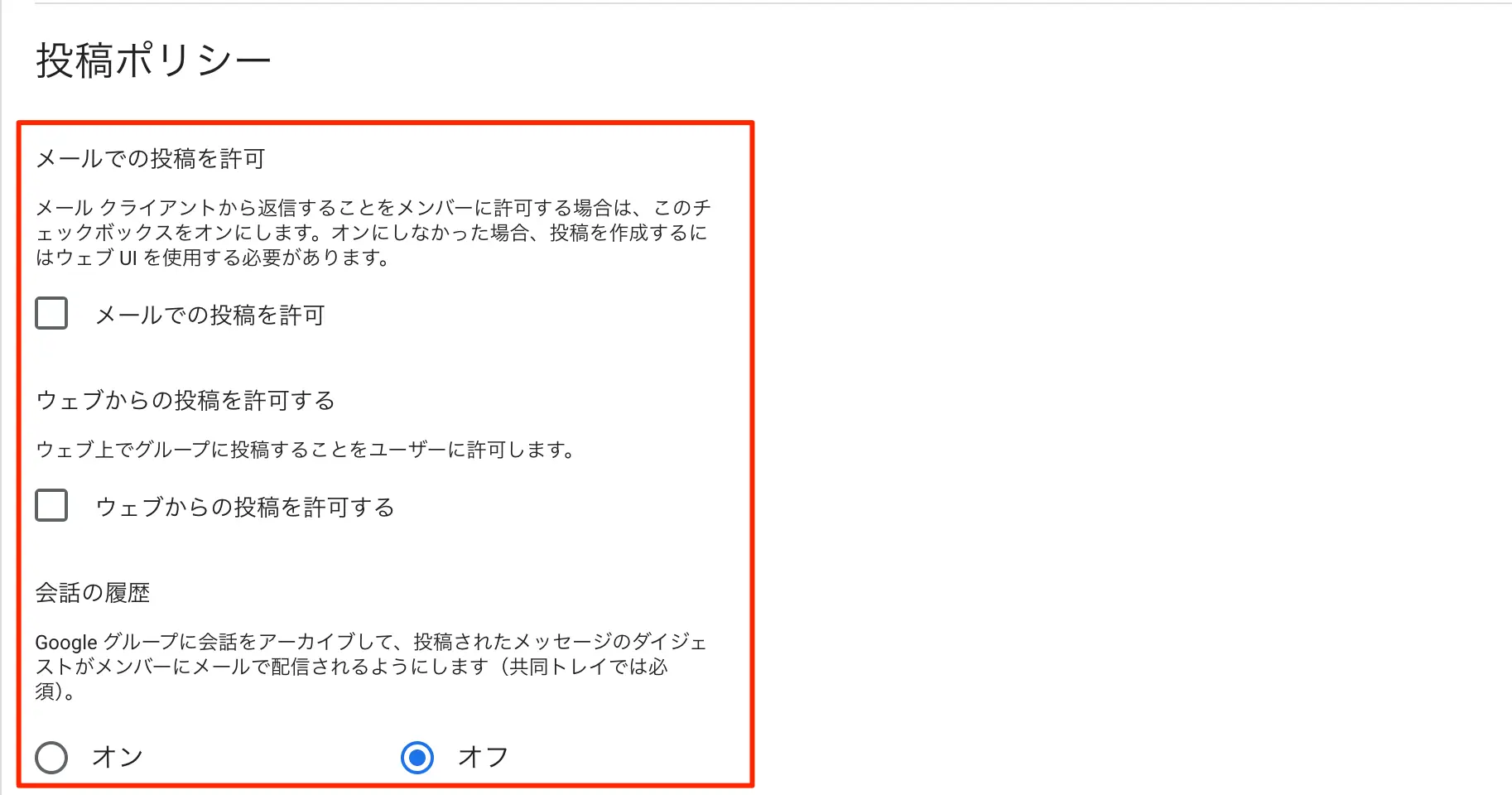
Task: Click the ウェブからの投稿を許可する section heading
Action: [x=185, y=400]
